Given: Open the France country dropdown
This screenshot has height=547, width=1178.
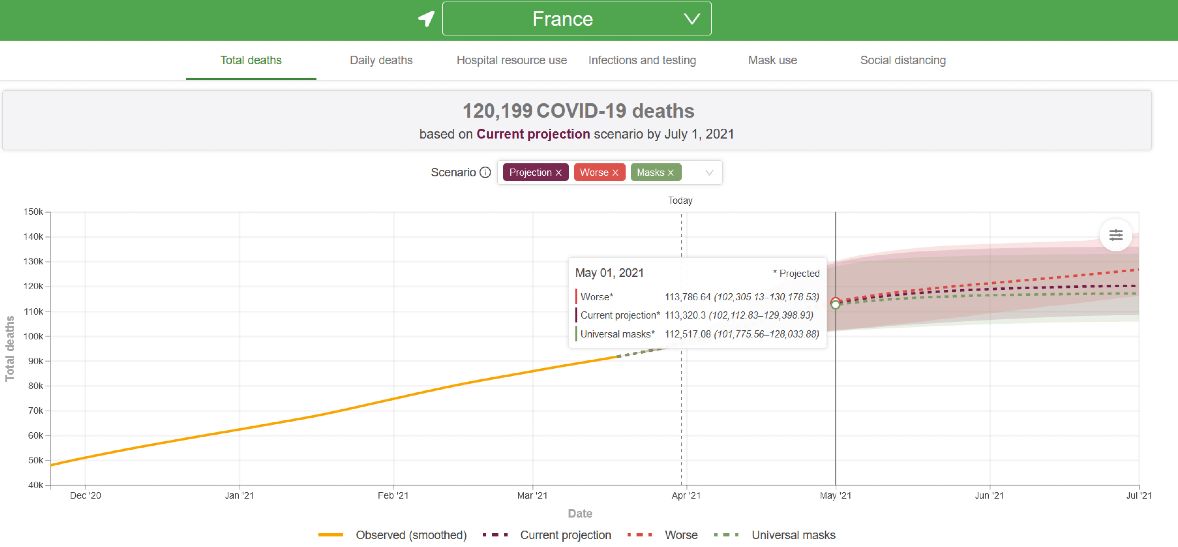Looking at the screenshot, I should (x=576, y=19).
